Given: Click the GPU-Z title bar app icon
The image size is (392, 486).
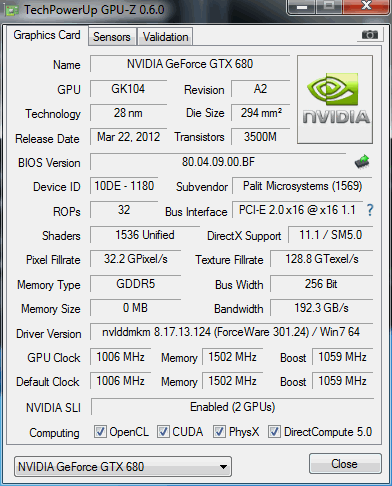Looking at the screenshot, I should [x=11, y=10].
